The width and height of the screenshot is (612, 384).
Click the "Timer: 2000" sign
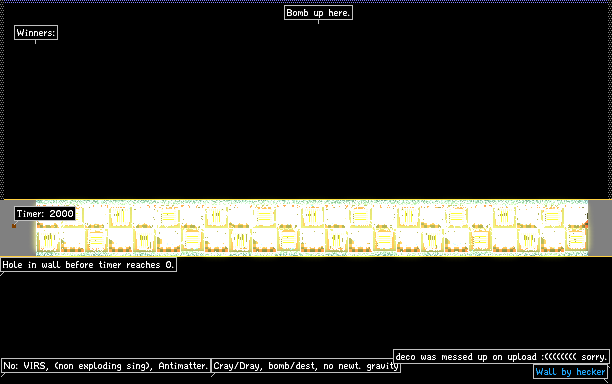[45, 213]
